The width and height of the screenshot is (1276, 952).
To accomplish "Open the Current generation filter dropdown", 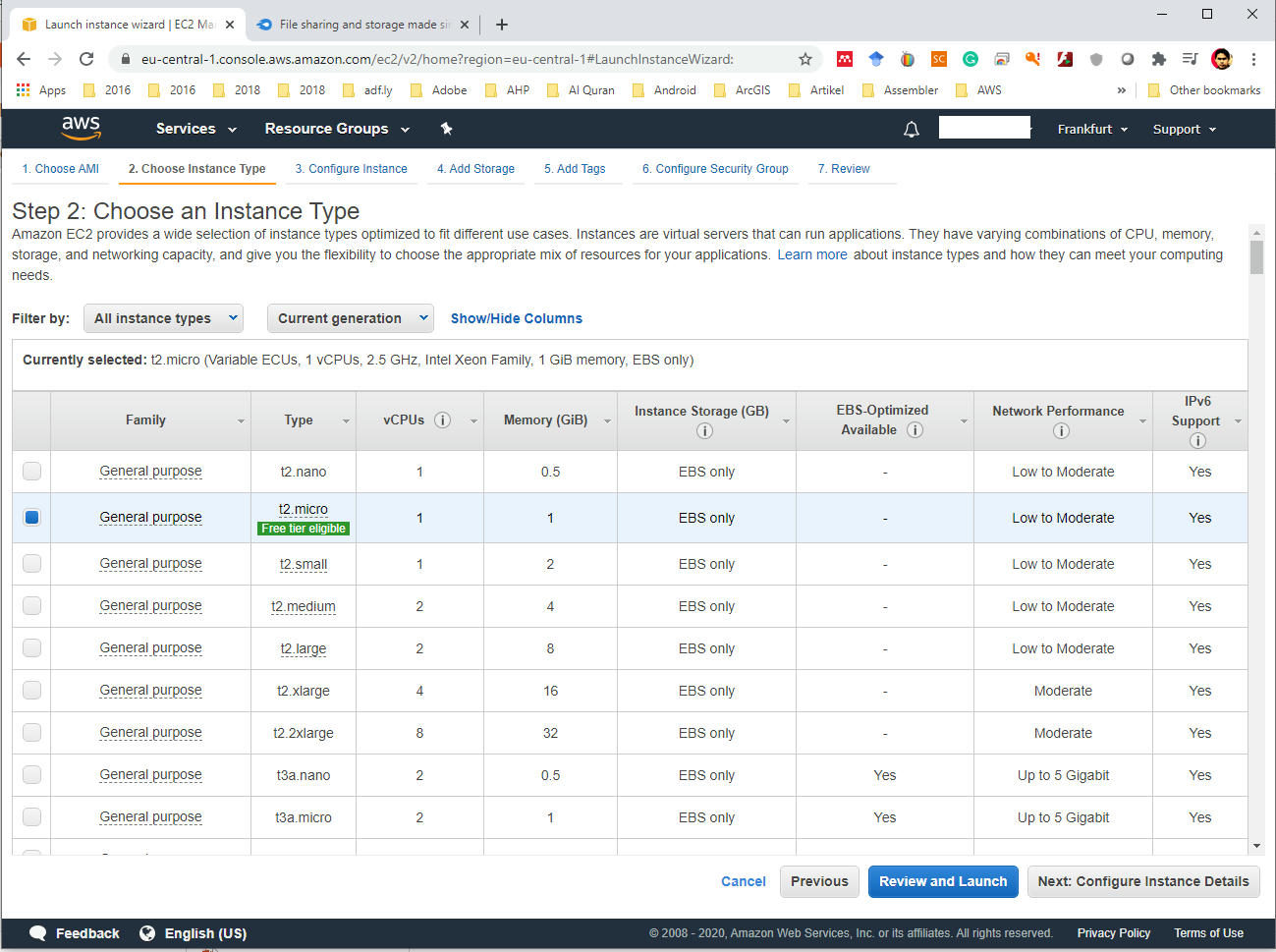I will (351, 318).
